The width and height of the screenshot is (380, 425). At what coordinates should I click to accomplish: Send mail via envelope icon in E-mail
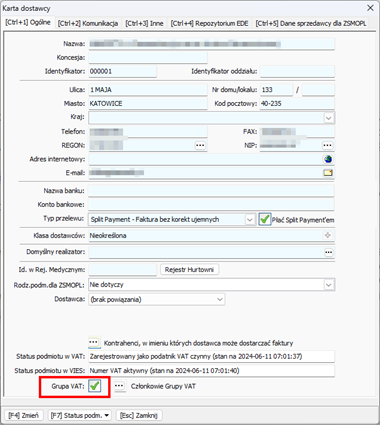coord(328,173)
